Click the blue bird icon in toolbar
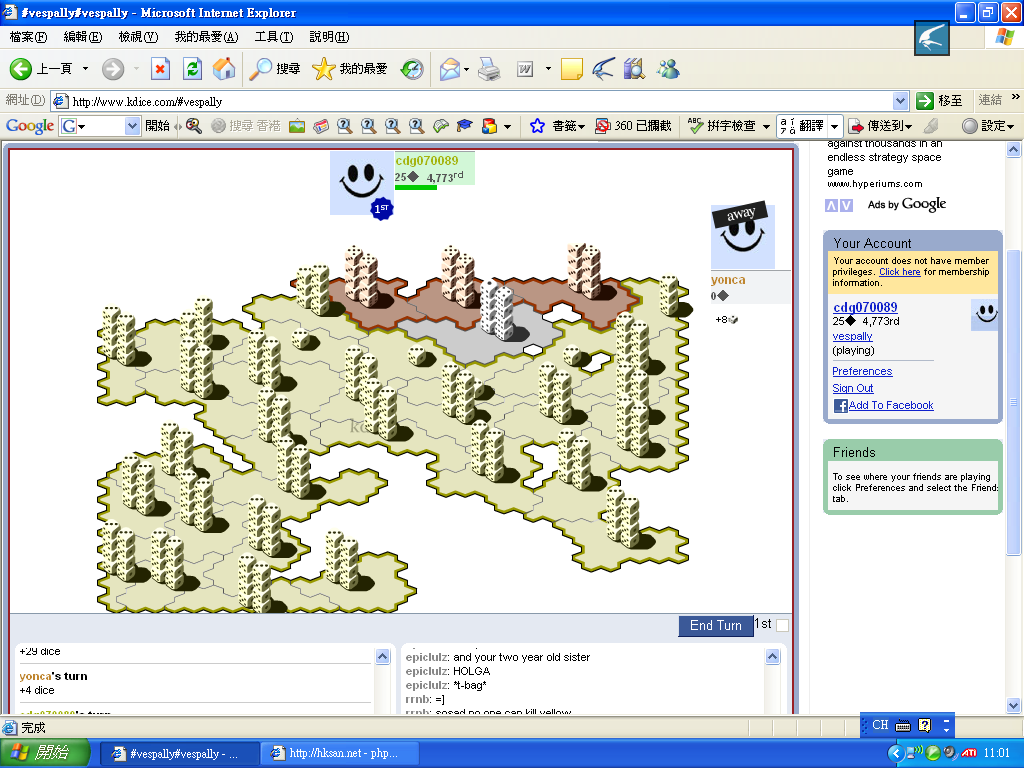 pos(603,69)
